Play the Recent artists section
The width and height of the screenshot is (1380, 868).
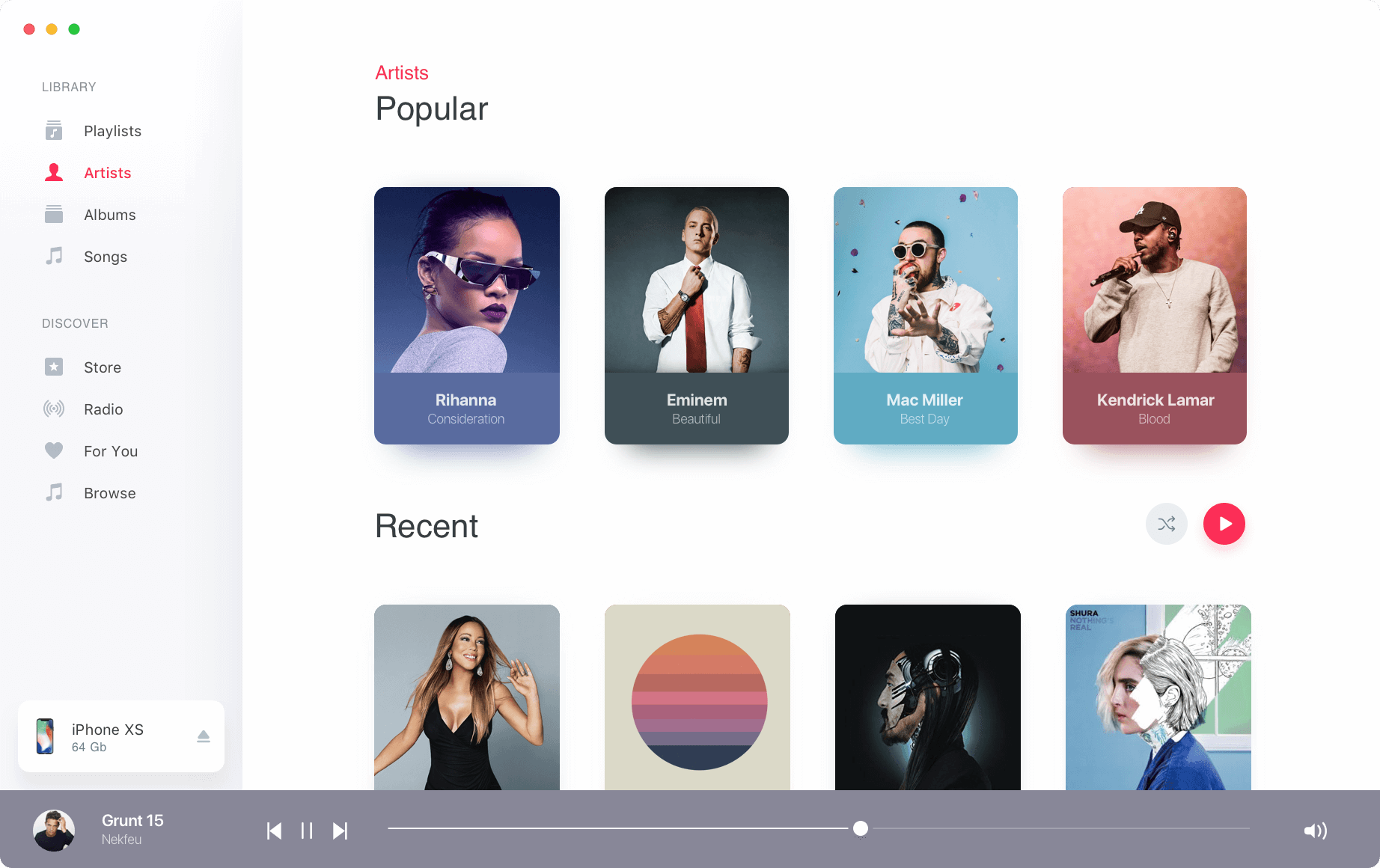coord(1224,524)
